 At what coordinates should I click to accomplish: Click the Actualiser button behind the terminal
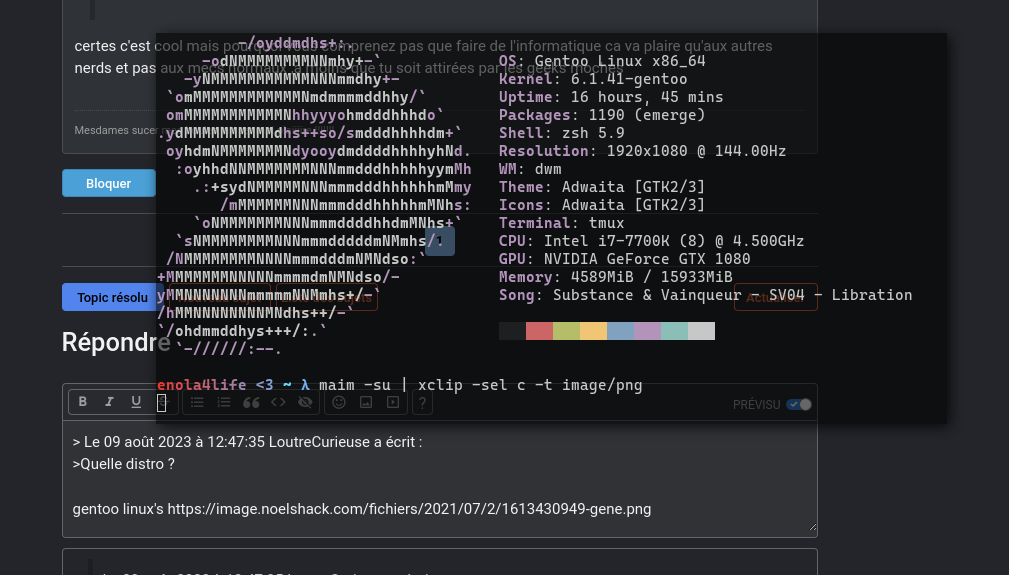tap(775, 297)
